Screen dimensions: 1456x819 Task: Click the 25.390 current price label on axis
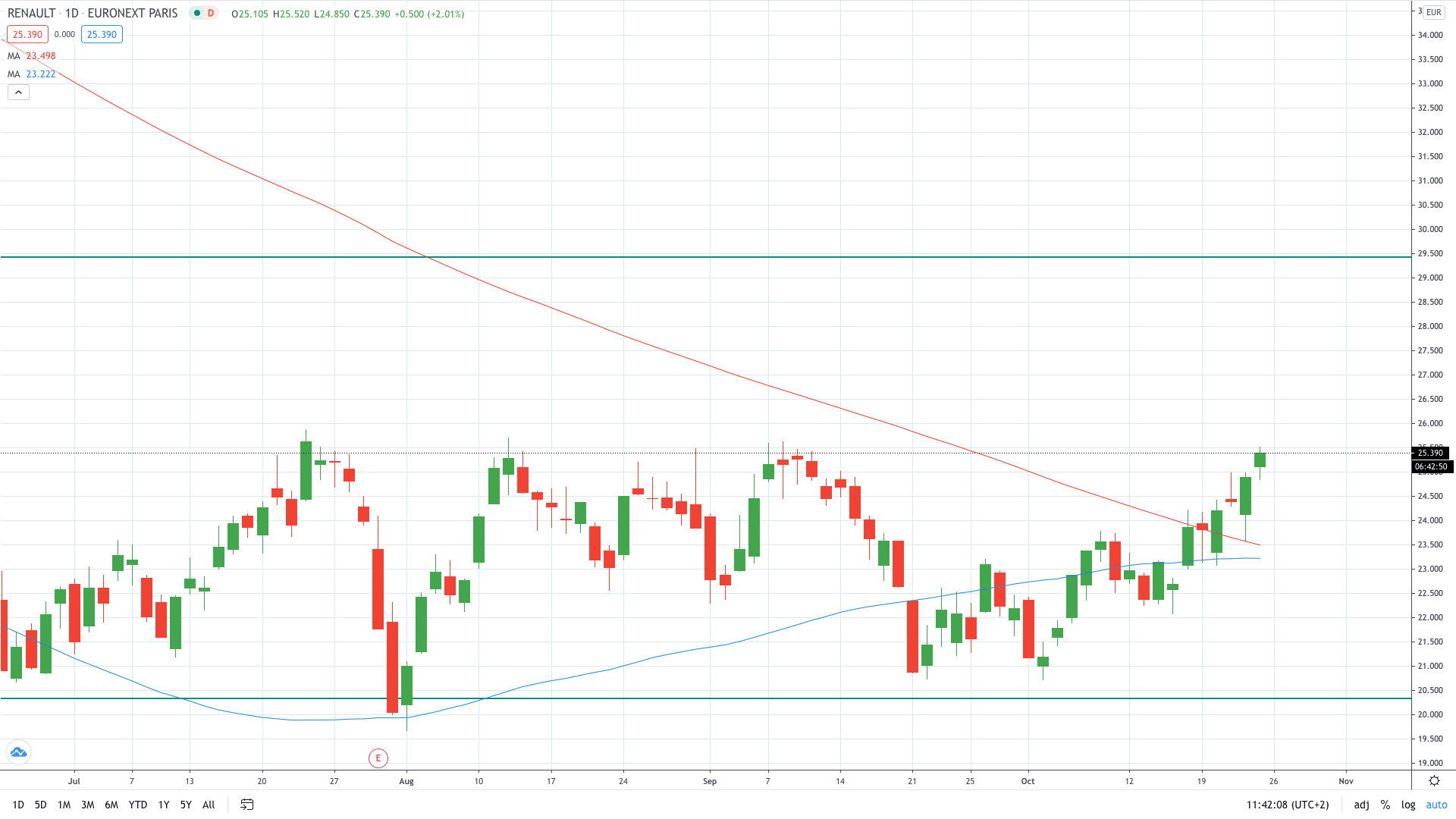1430,453
